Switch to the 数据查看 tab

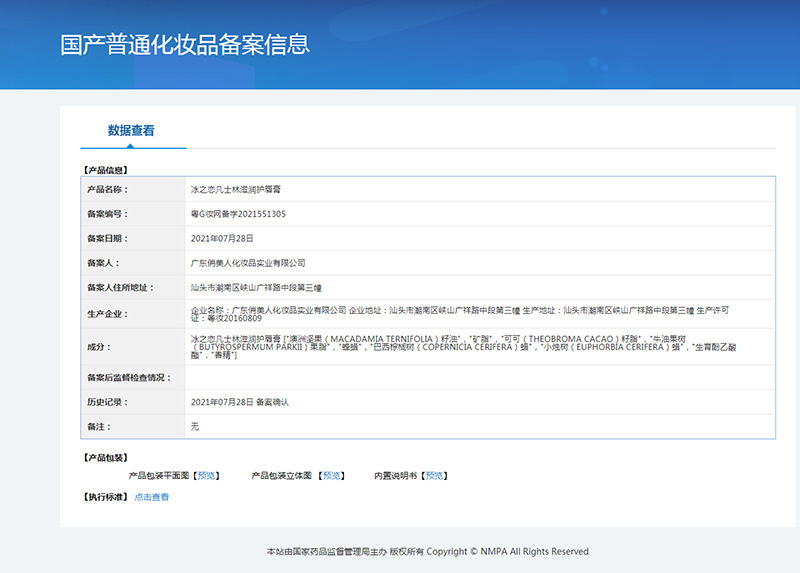131,131
